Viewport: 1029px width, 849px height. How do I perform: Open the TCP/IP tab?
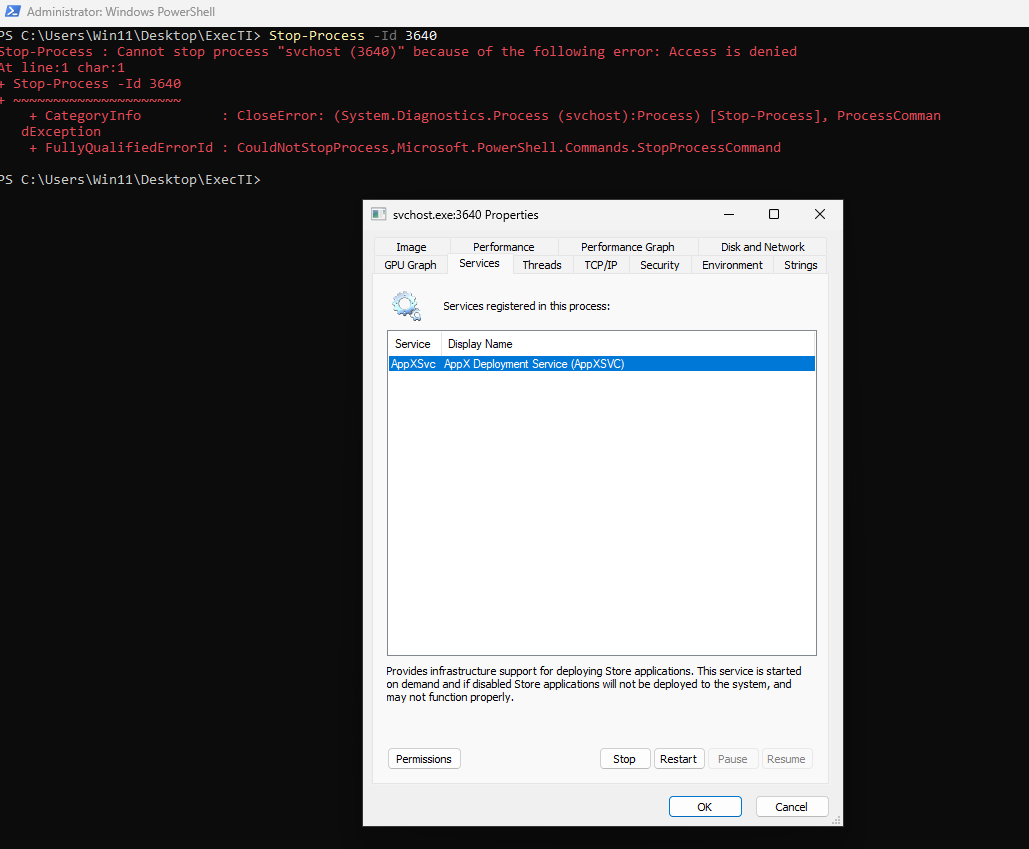pos(601,265)
